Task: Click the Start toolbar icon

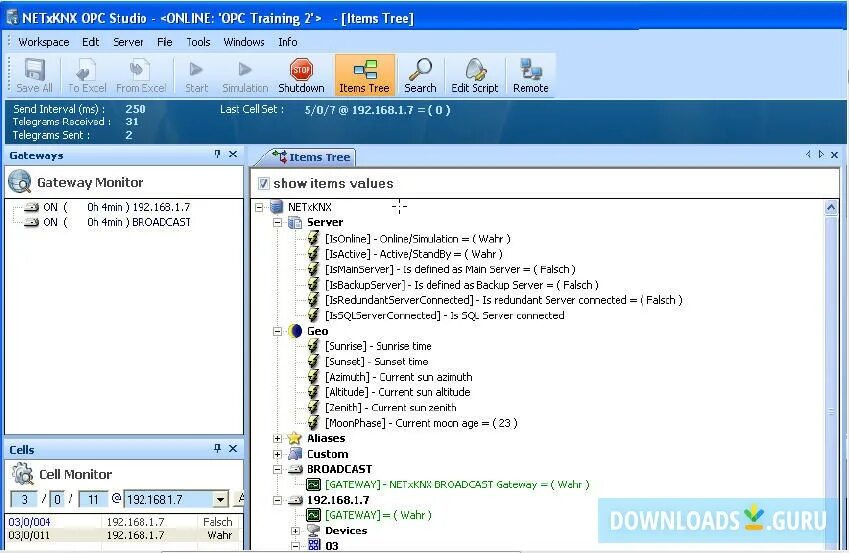Action: click(x=196, y=75)
